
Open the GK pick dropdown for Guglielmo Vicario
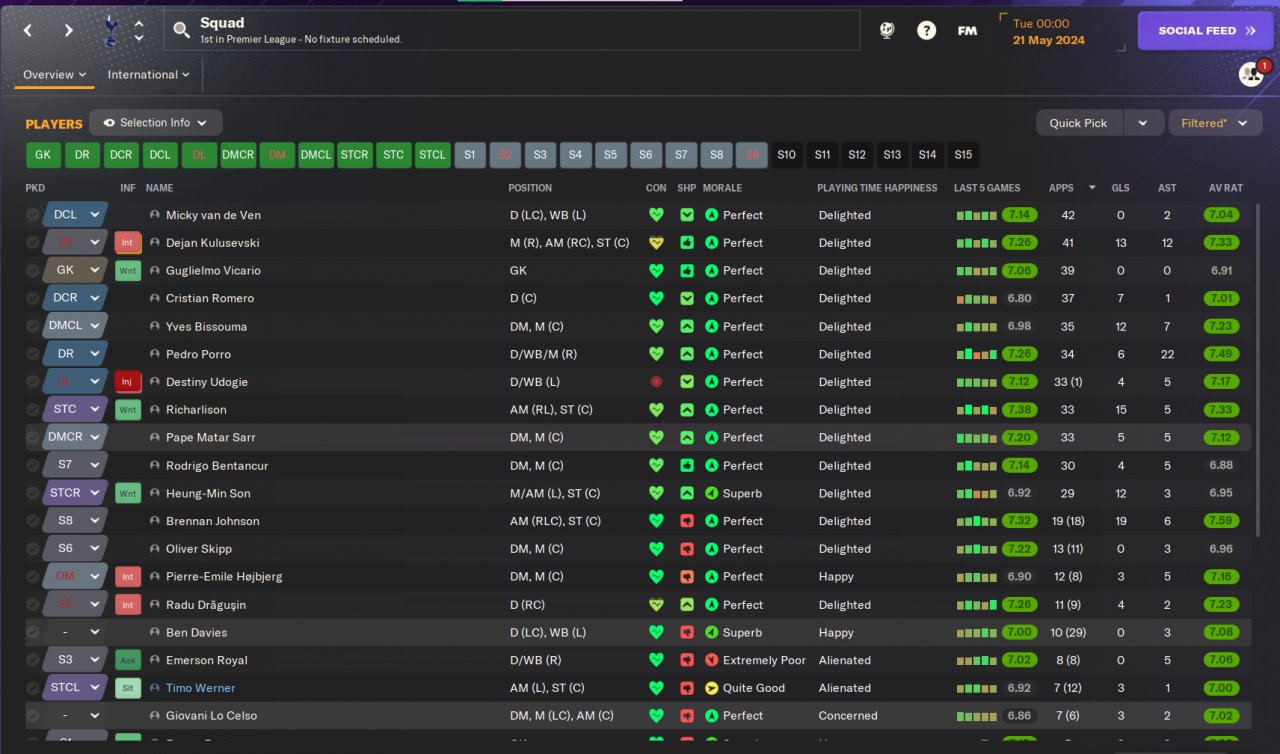(x=76, y=271)
